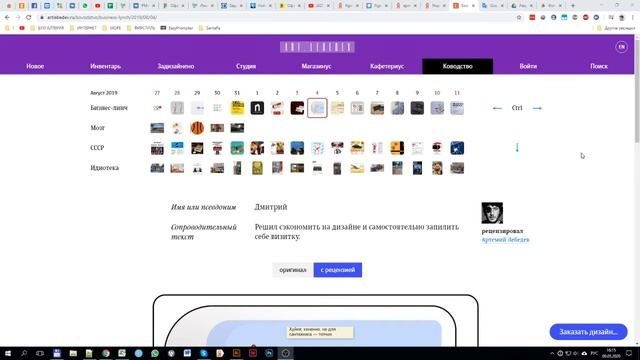Open the Другие закладки bookmarks folder
Screen dimensions: 640x360
tap(616, 28)
